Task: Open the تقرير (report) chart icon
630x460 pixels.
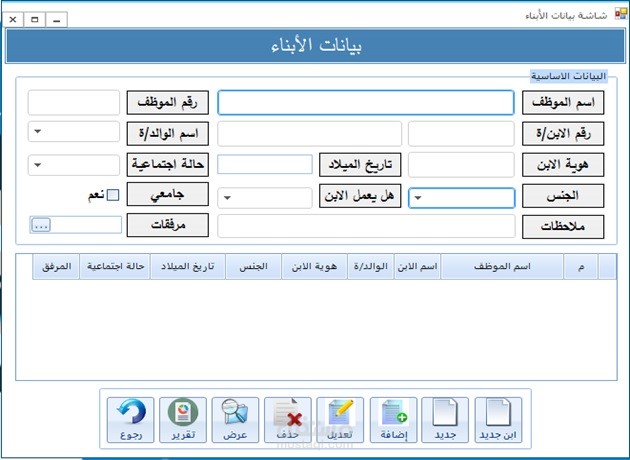Action: [x=183, y=420]
